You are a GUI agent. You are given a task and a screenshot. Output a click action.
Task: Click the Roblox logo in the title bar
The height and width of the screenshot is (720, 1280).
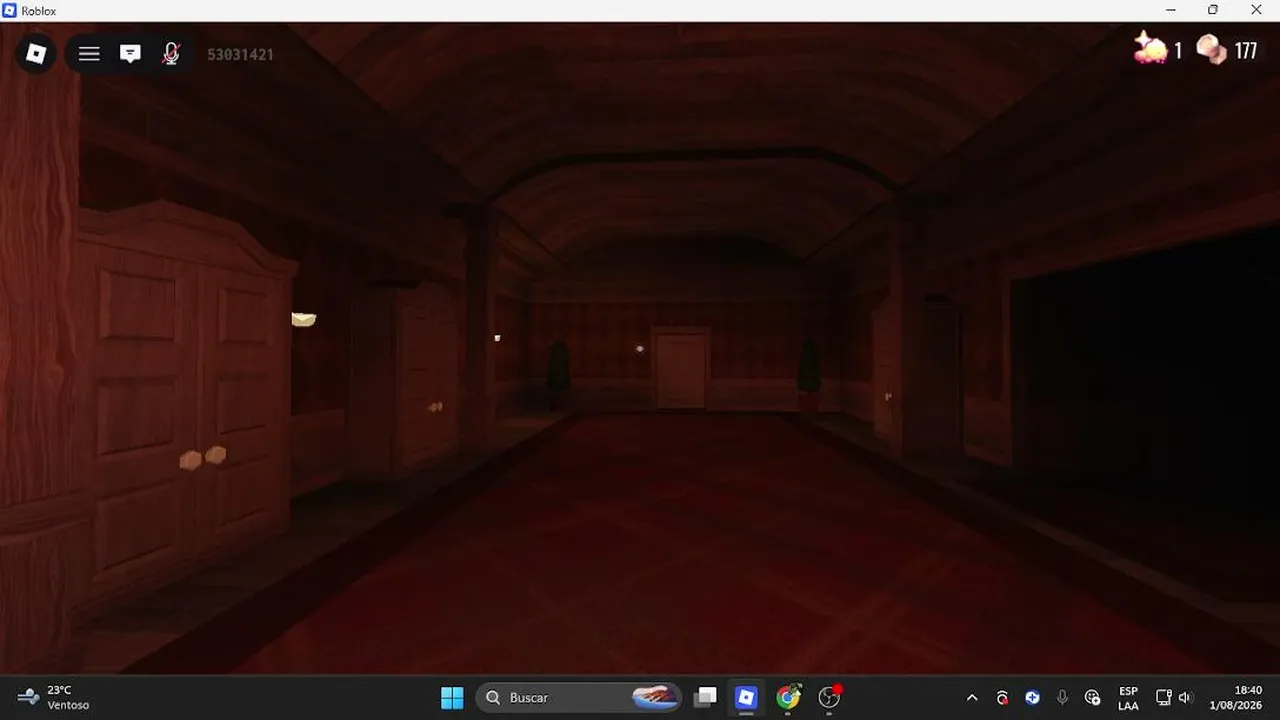[10, 11]
